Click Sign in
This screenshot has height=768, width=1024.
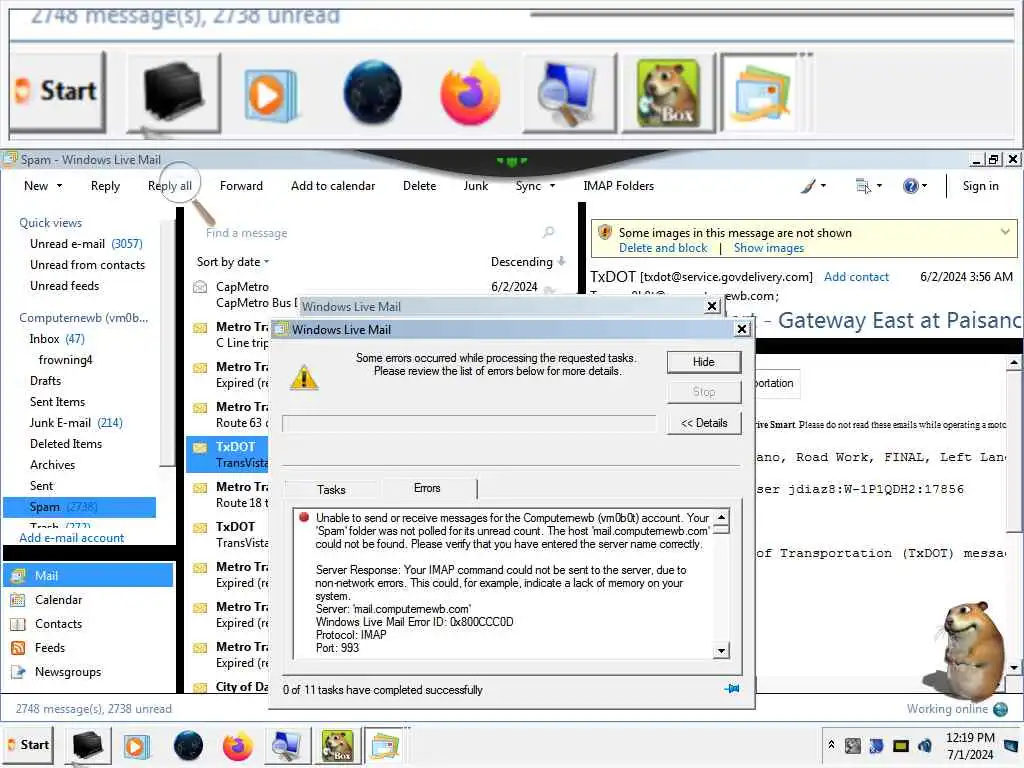(980, 186)
